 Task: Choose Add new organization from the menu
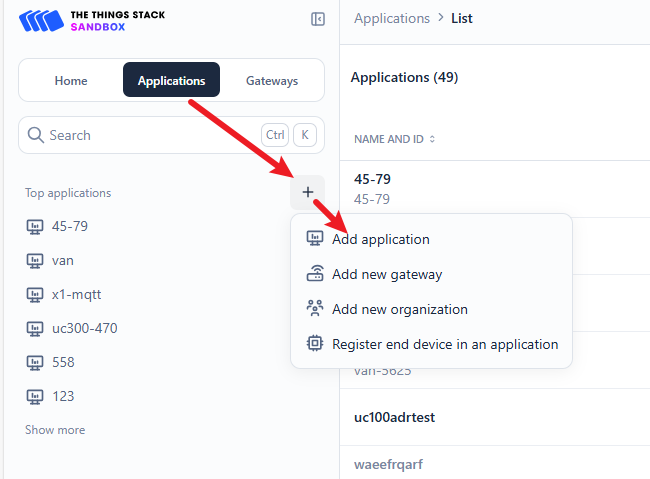[400, 309]
